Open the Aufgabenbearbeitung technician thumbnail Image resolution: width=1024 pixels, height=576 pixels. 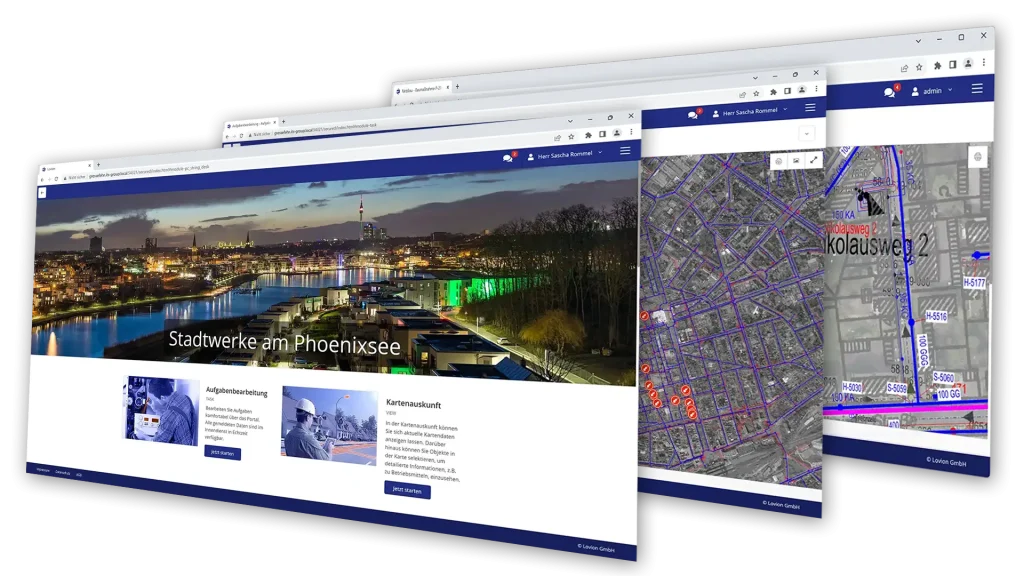[162, 409]
